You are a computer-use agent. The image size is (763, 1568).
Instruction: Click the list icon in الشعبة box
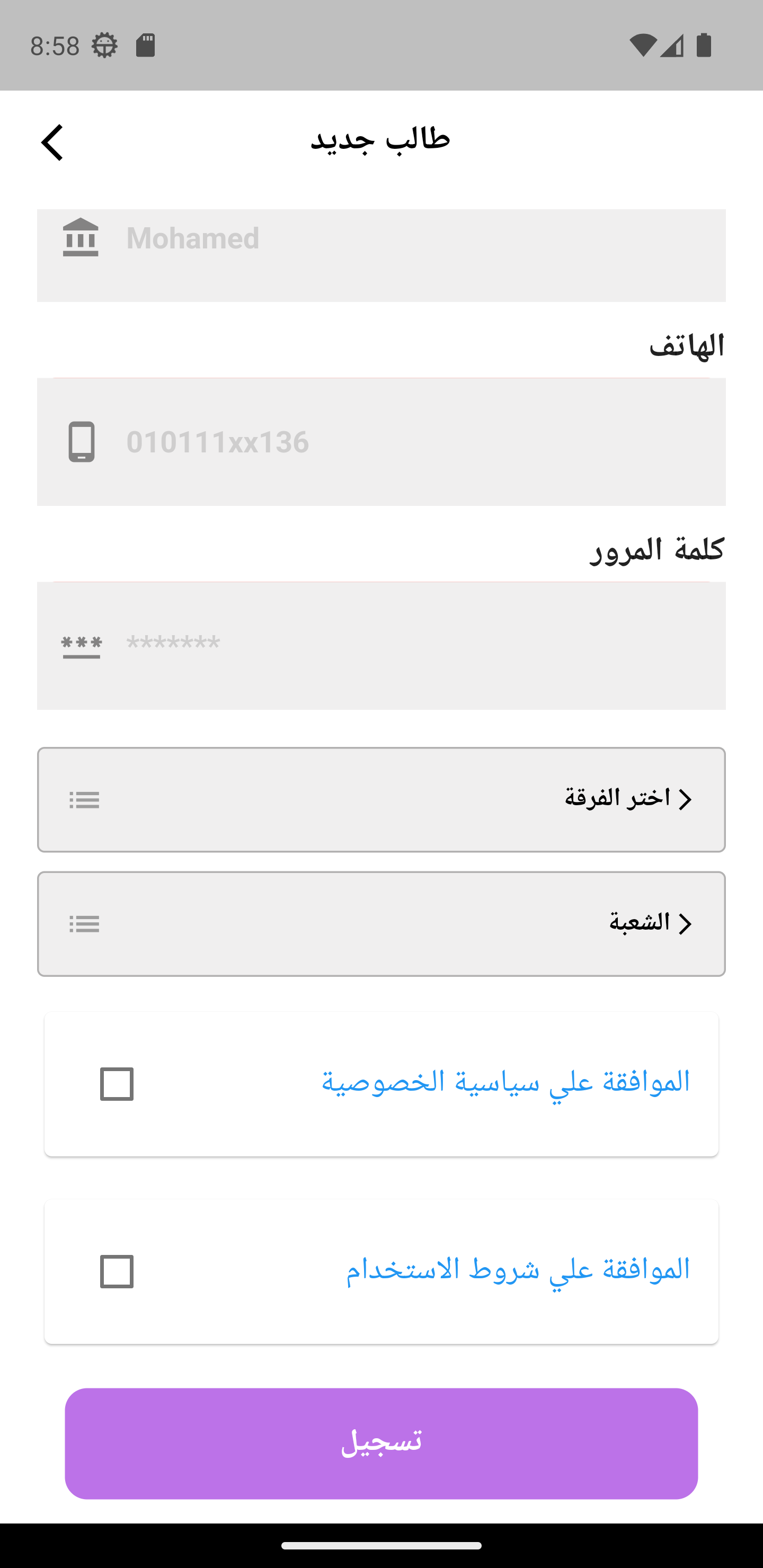point(84,924)
